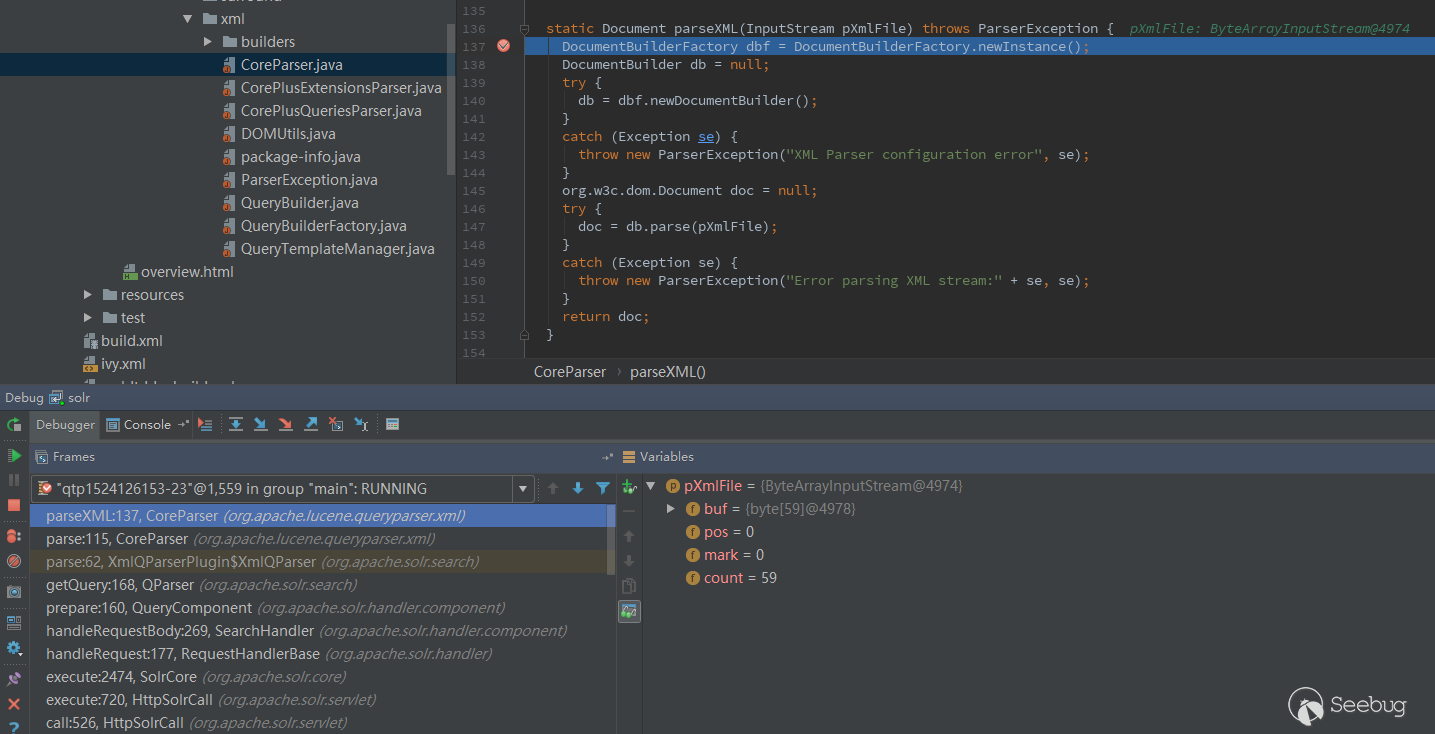Screen dimensions: 1435x734
Task: Select the Debugger tab
Action: coord(66,425)
